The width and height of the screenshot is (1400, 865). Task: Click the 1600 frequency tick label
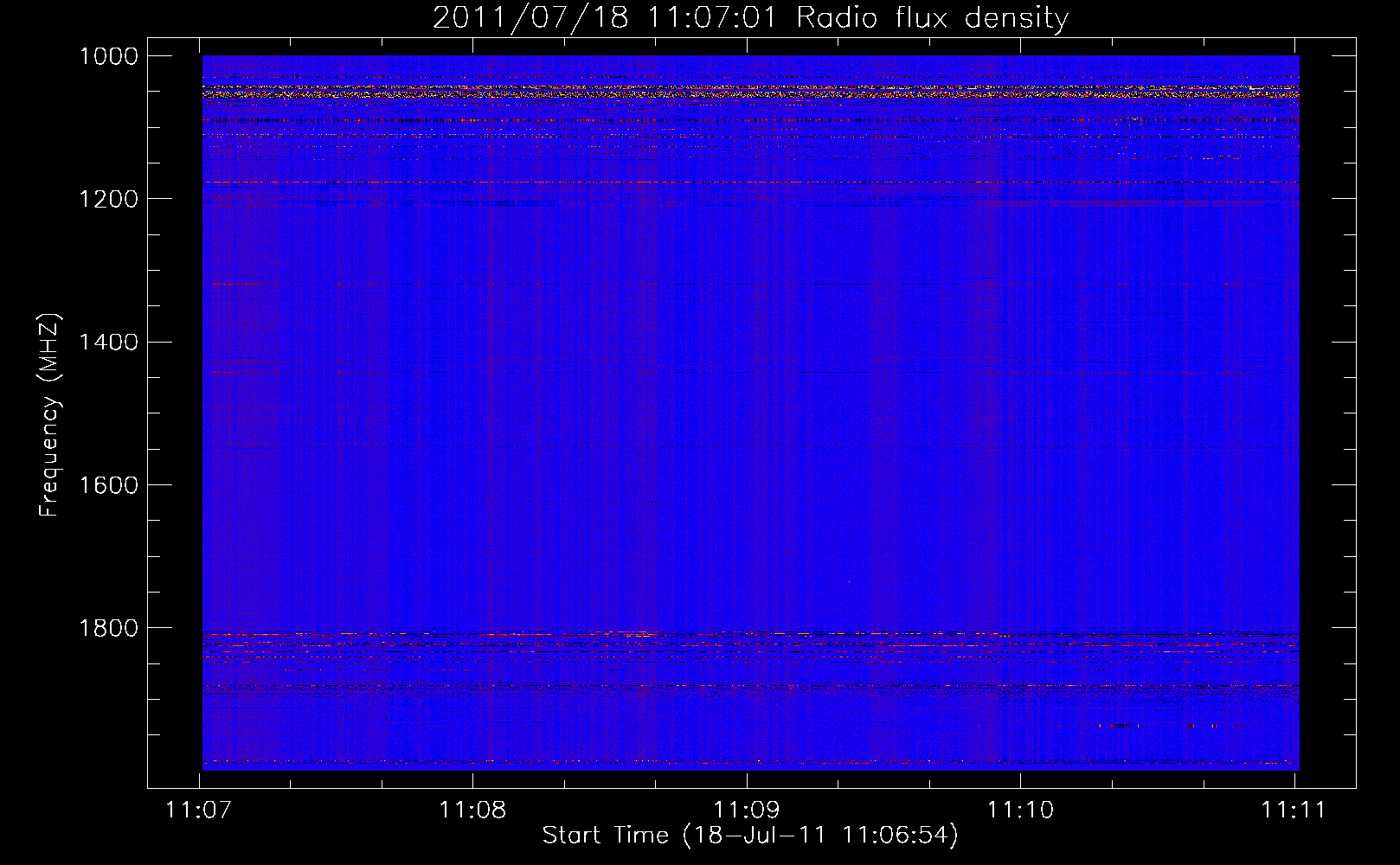109,484
